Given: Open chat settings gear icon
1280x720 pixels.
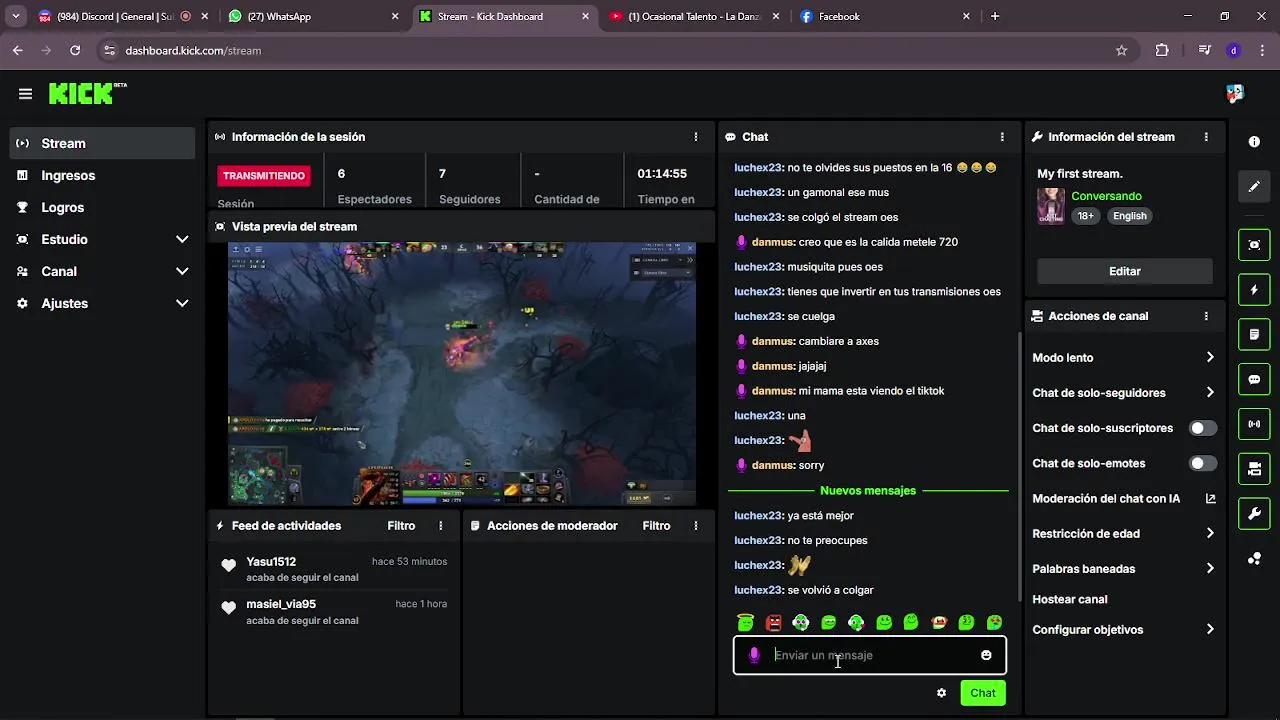Looking at the screenshot, I should pos(941,693).
